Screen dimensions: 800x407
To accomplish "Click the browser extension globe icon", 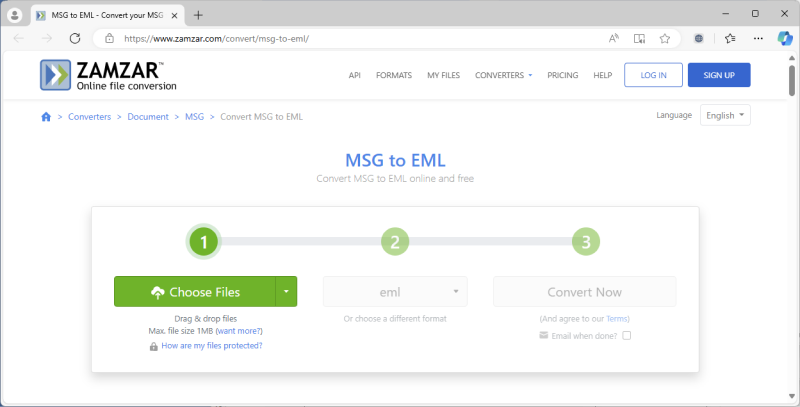I will point(699,38).
